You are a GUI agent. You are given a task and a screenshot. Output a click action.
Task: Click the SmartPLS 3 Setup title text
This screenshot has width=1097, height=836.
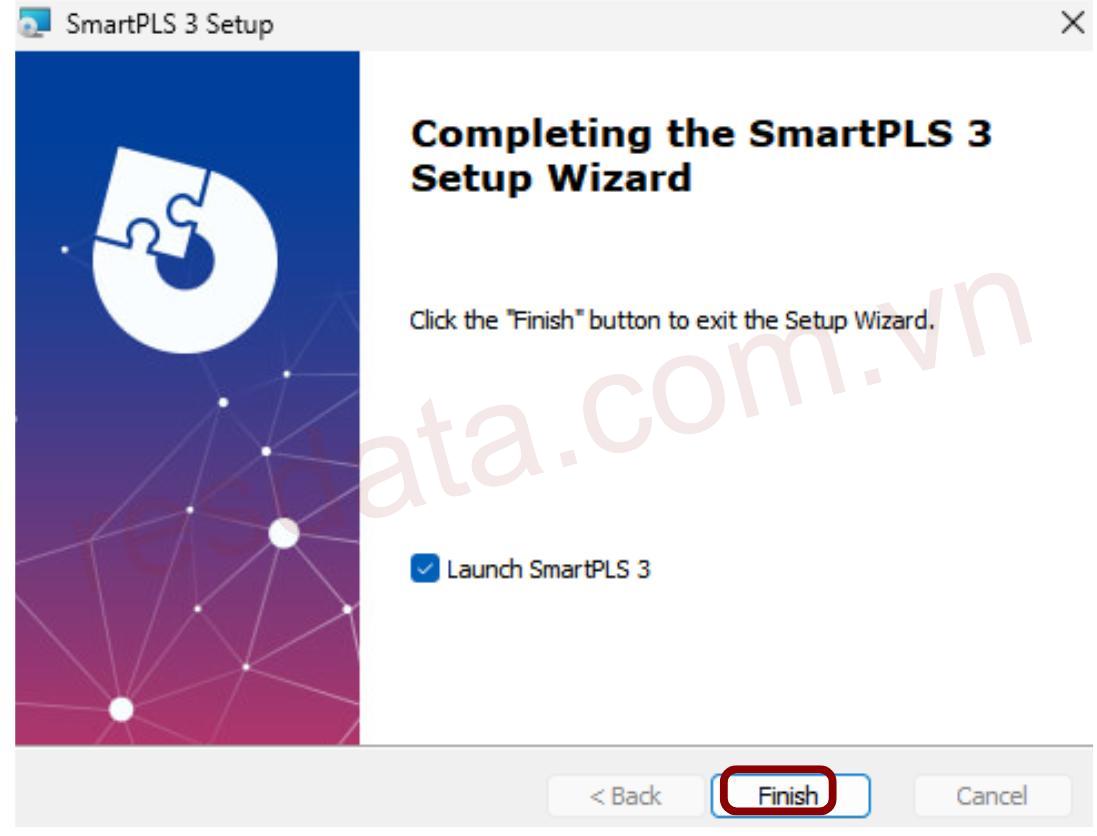169,24
